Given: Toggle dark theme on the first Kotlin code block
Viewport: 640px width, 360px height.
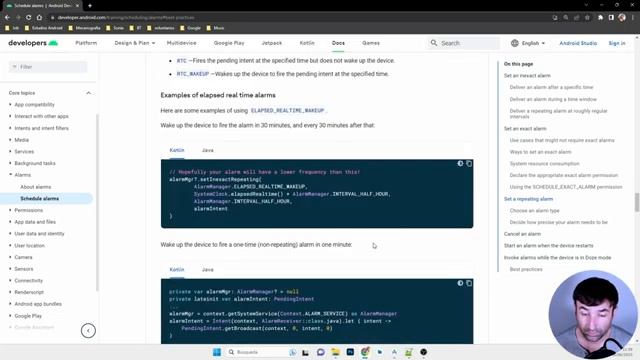Looking at the screenshot, I should pyautogui.click(x=460, y=164).
